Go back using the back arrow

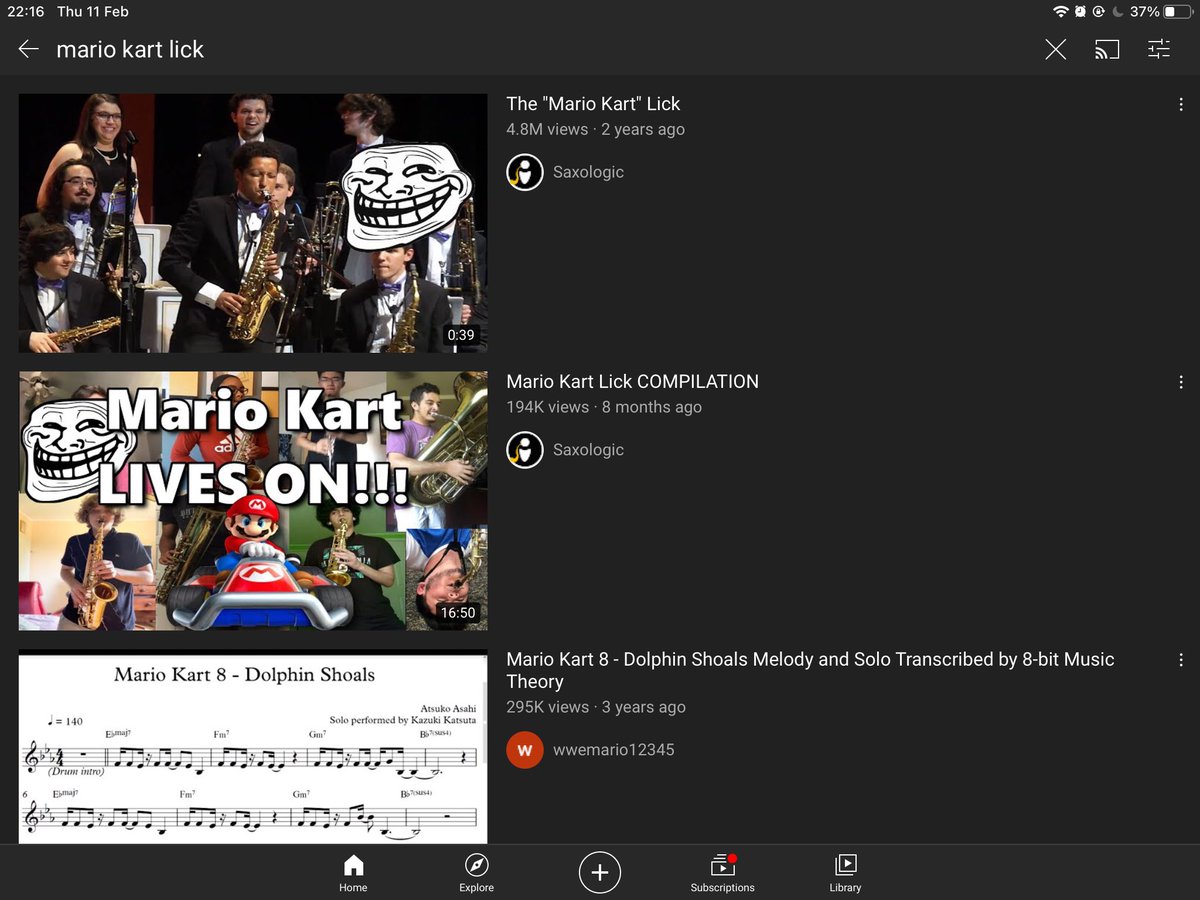pyautogui.click(x=28, y=49)
